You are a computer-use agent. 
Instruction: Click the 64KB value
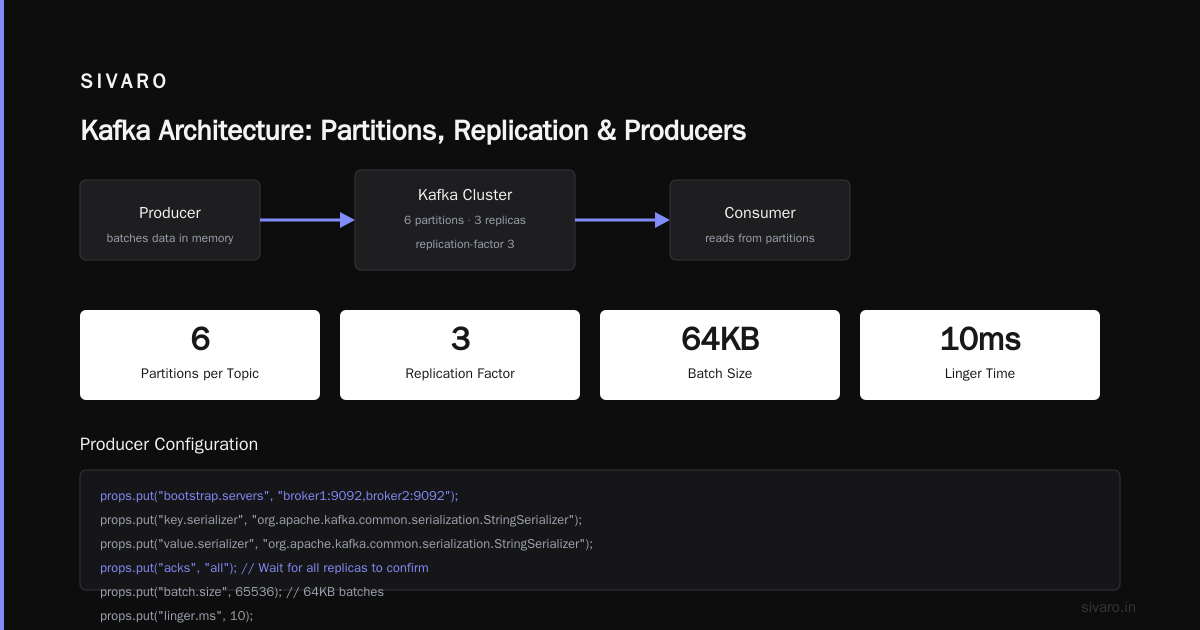[720, 339]
